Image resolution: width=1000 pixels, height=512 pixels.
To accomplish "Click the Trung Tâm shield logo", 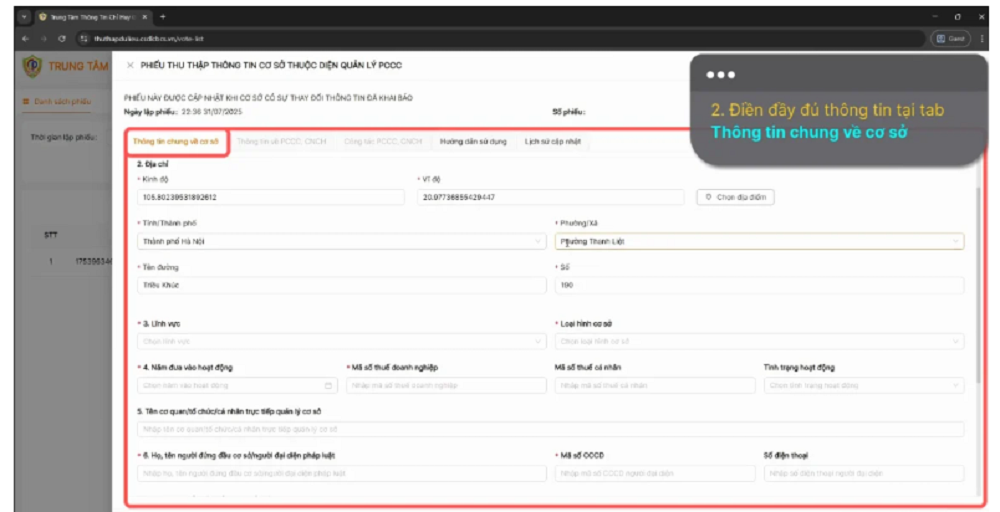I will pos(33,66).
